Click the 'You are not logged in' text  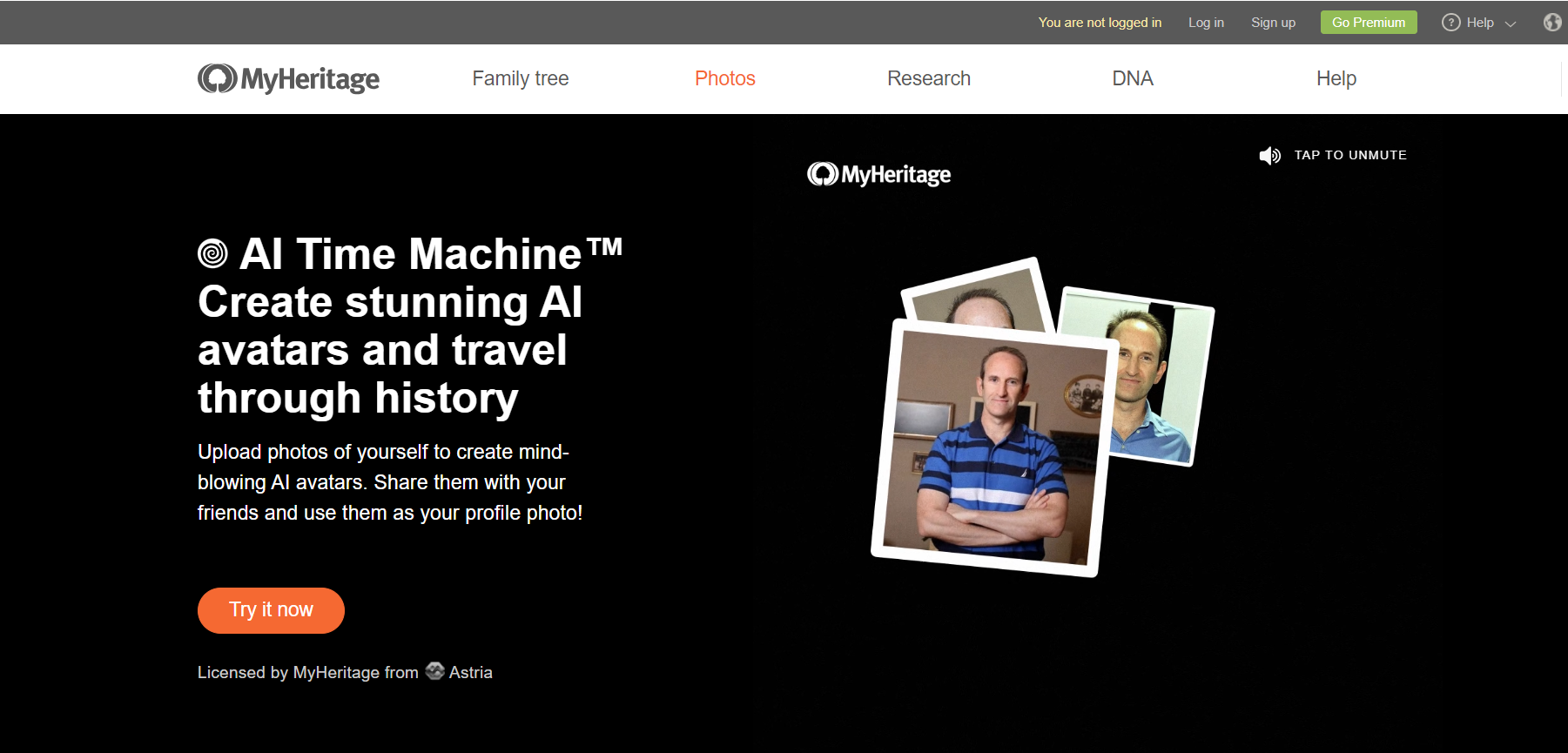[x=1100, y=23]
